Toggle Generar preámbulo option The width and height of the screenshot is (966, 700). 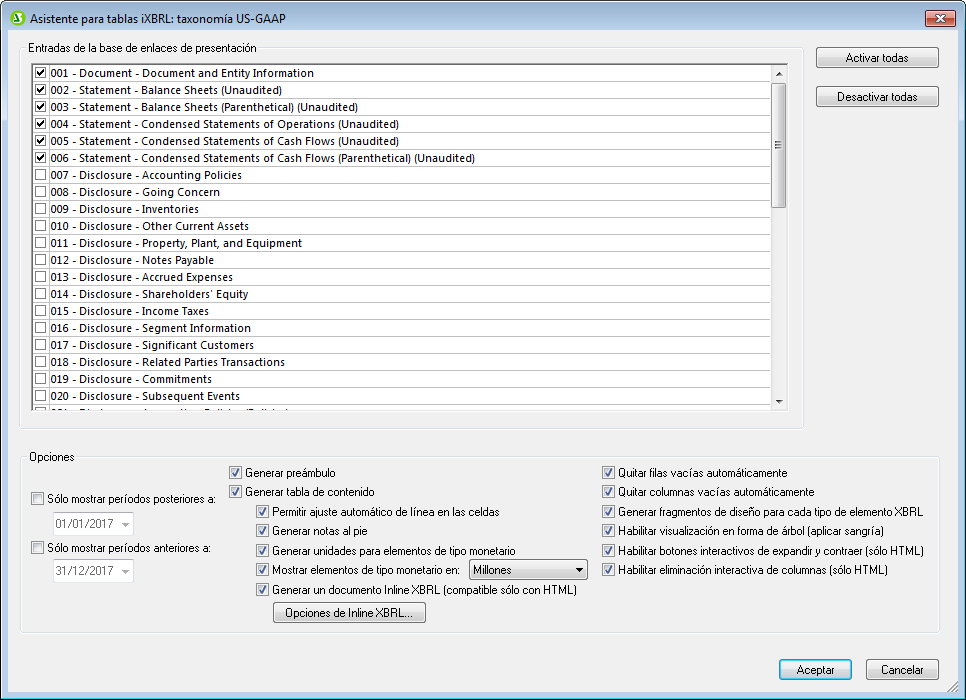[236, 473]
